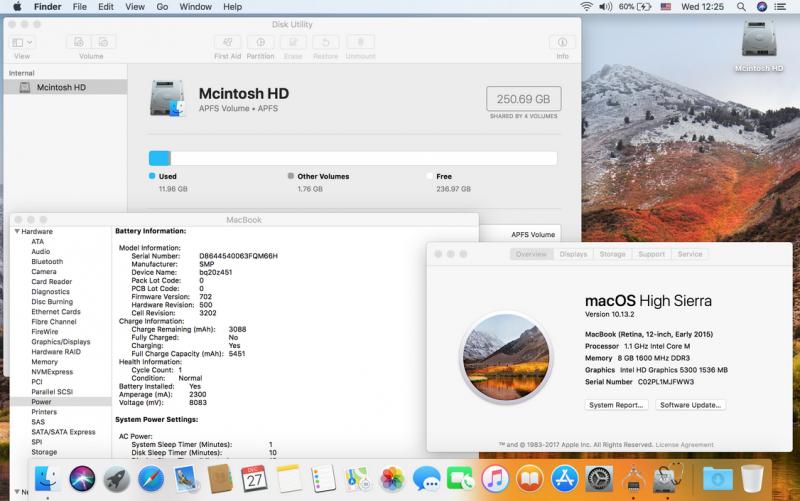Open Reminders list icon in Dock

point(323,479)
